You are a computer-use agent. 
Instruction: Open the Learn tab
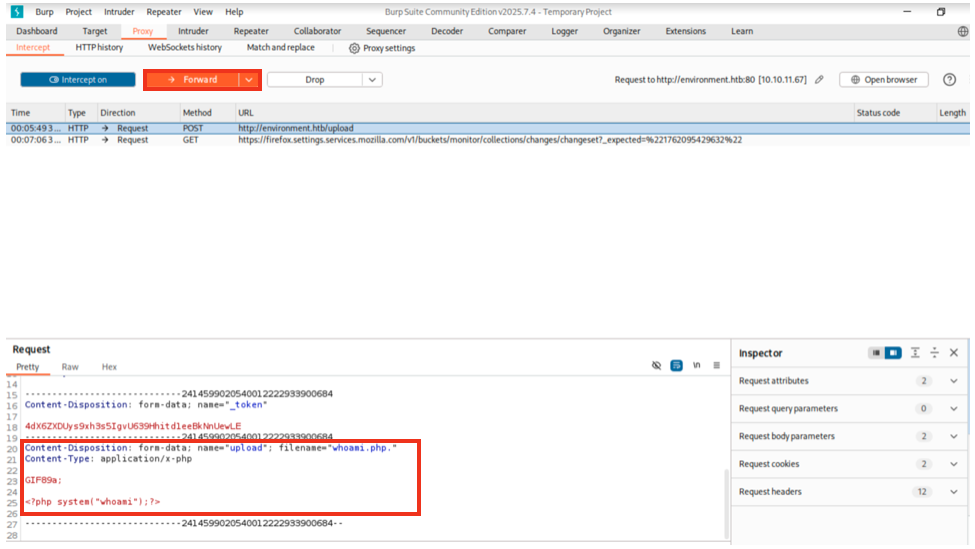coord(741,31)
